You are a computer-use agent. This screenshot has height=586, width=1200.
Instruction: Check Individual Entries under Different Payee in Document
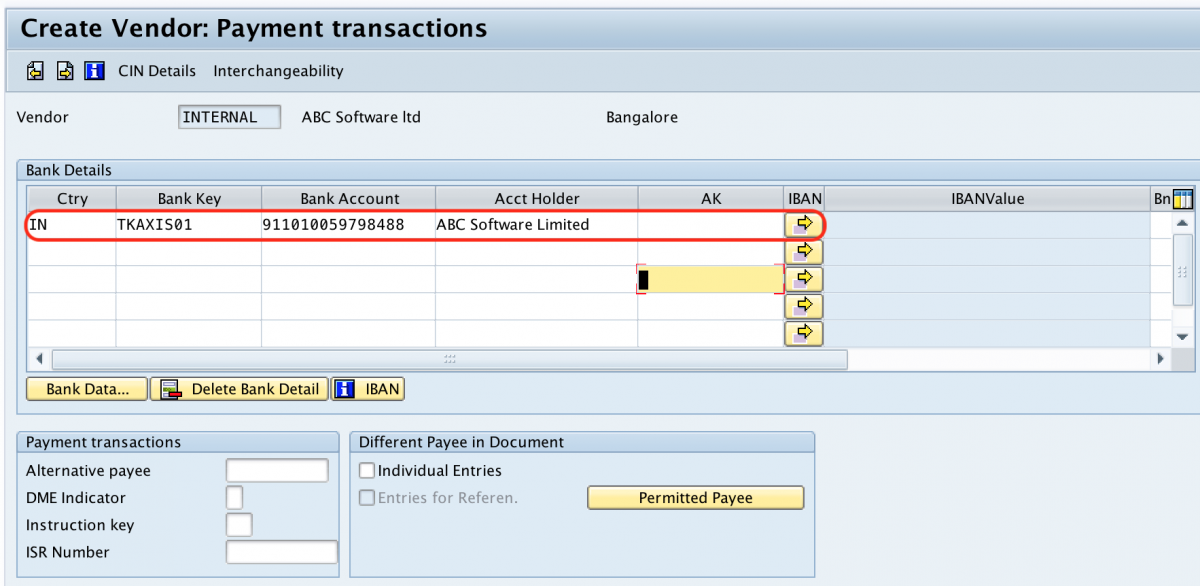click(367, 470)
